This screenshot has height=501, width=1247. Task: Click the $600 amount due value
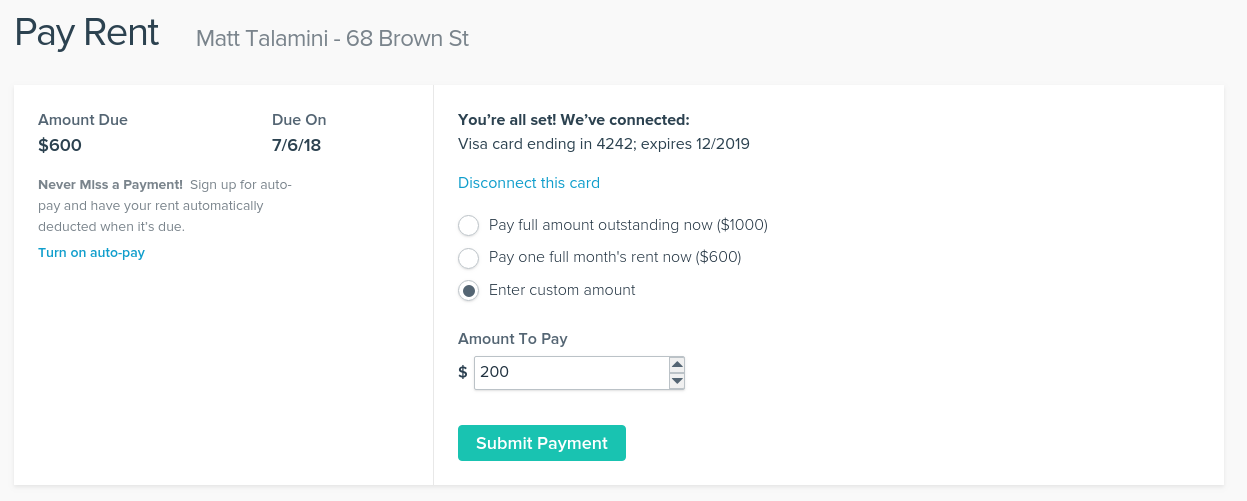[60, 146]
